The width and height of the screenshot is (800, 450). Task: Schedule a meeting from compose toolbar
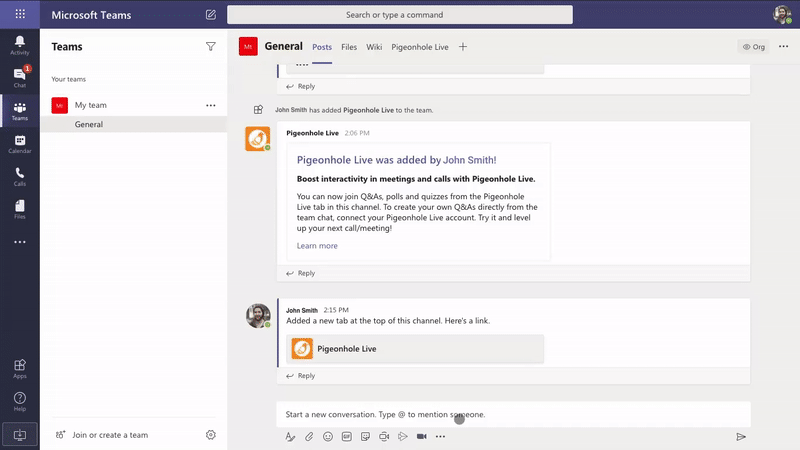[384, 437]
